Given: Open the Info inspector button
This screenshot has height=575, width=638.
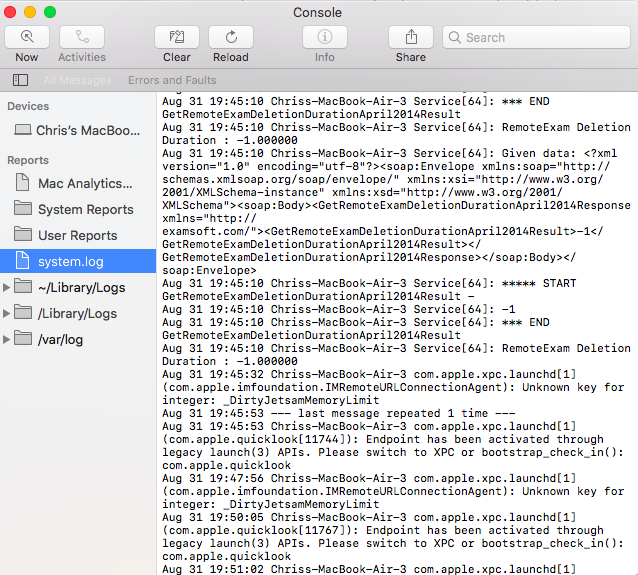Looking at the screenshot, I should [x=325, y=37].
